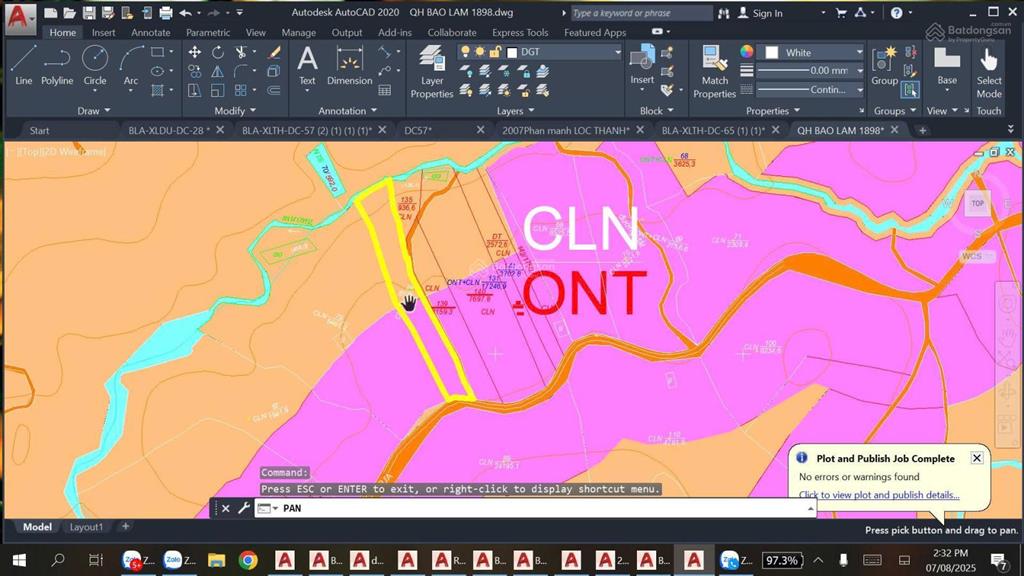Expand the Properties panel title
Image resolution: width=1024 pixels, height=576 pixels.
tap(773, 110)
